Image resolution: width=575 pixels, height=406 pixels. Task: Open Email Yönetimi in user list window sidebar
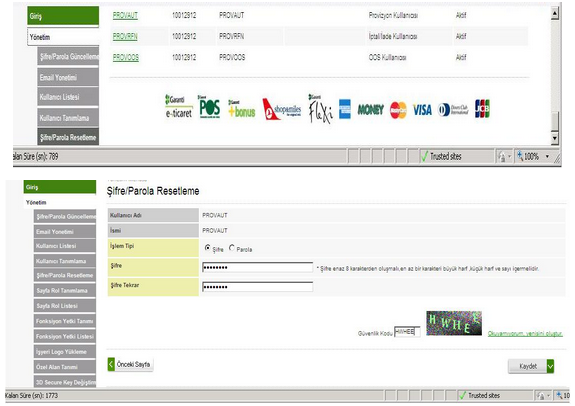[x=68, y=77]
